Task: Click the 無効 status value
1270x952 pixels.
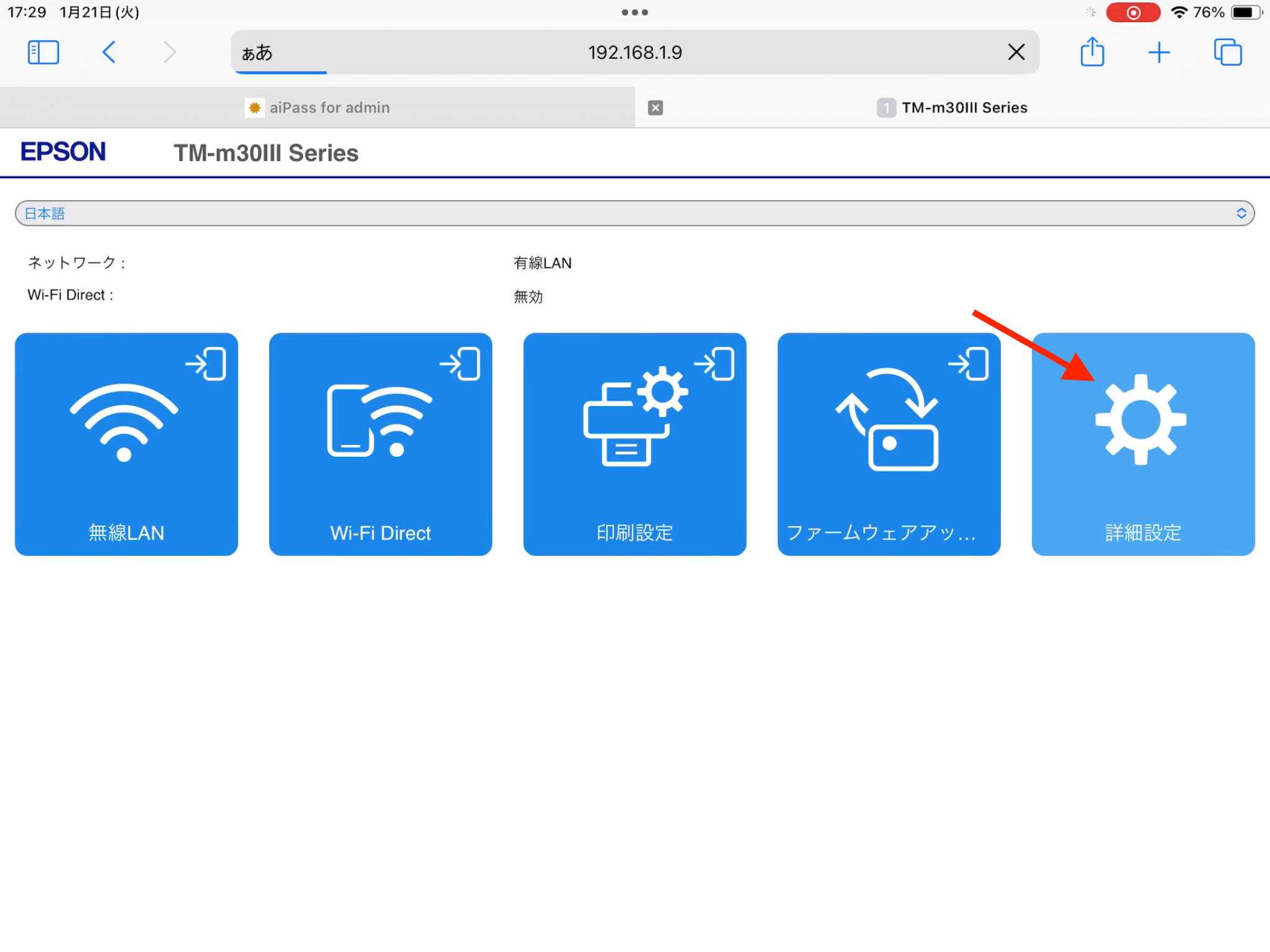Action: (528, 297)
